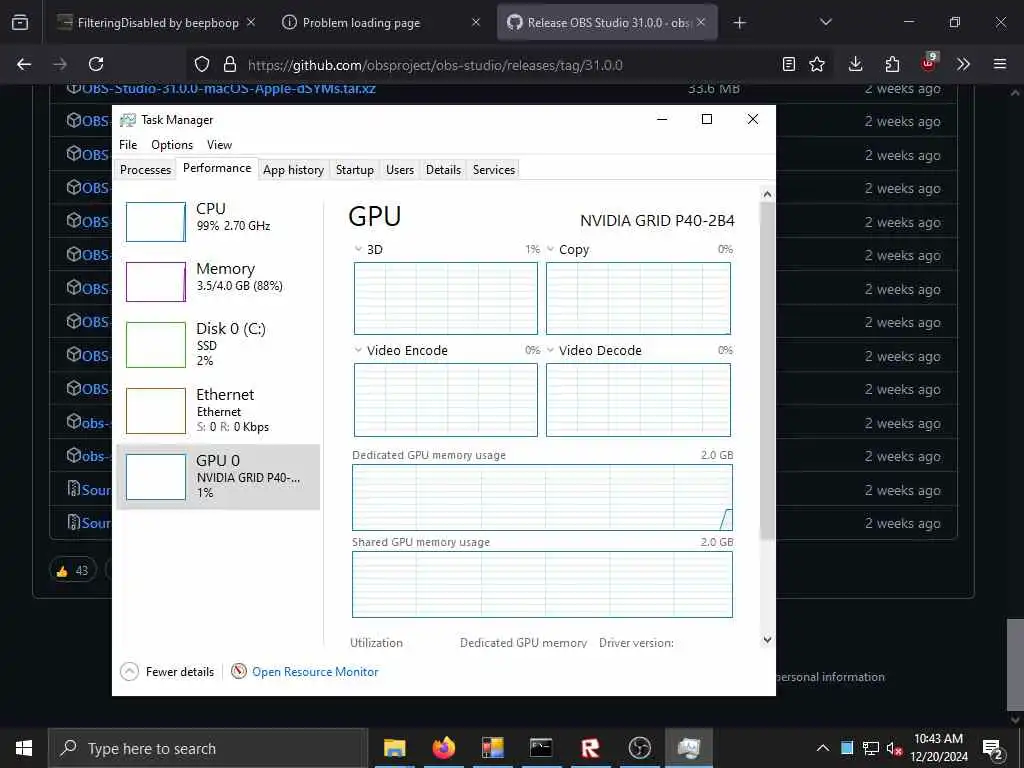1024x768 pixels.
Task: Open the network tray icon
Action: 871,748
